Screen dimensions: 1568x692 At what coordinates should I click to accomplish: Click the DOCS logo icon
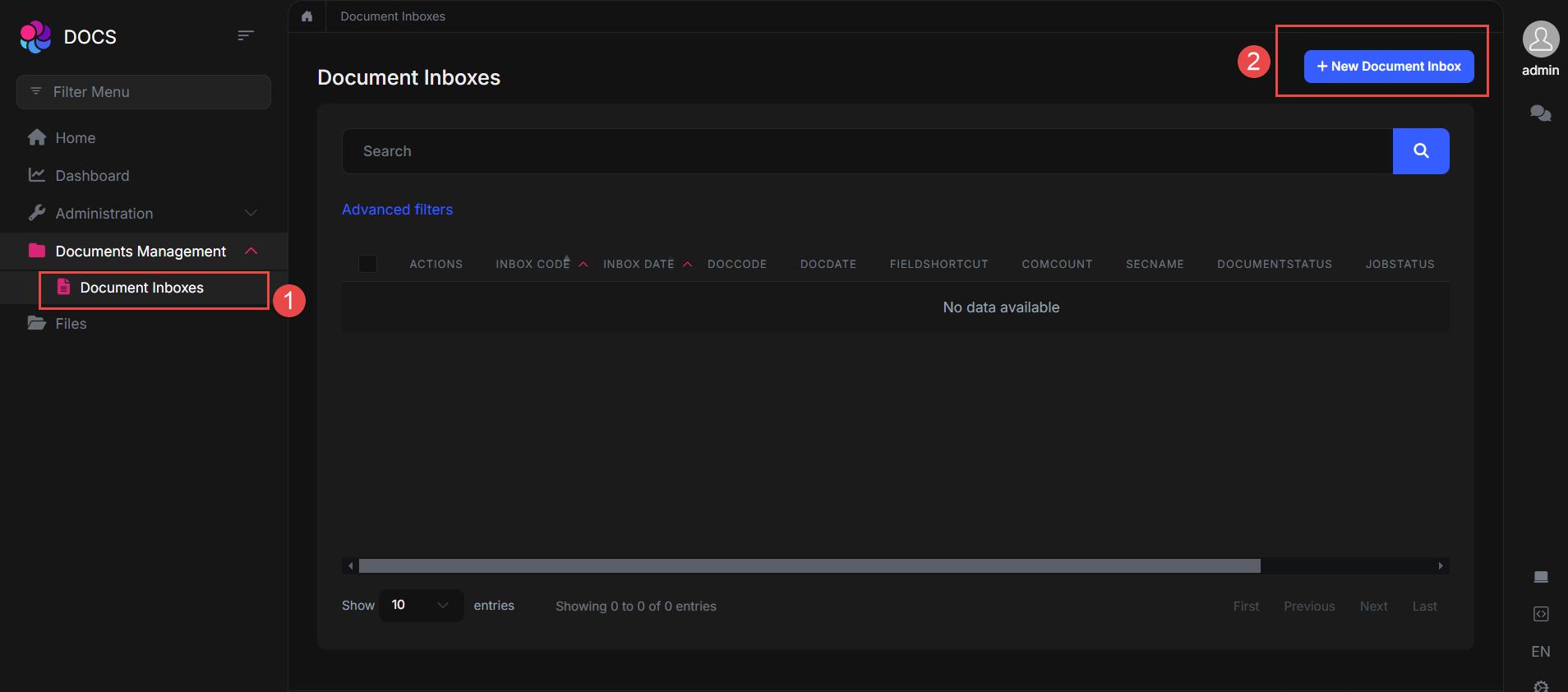[x=35, y=37]
